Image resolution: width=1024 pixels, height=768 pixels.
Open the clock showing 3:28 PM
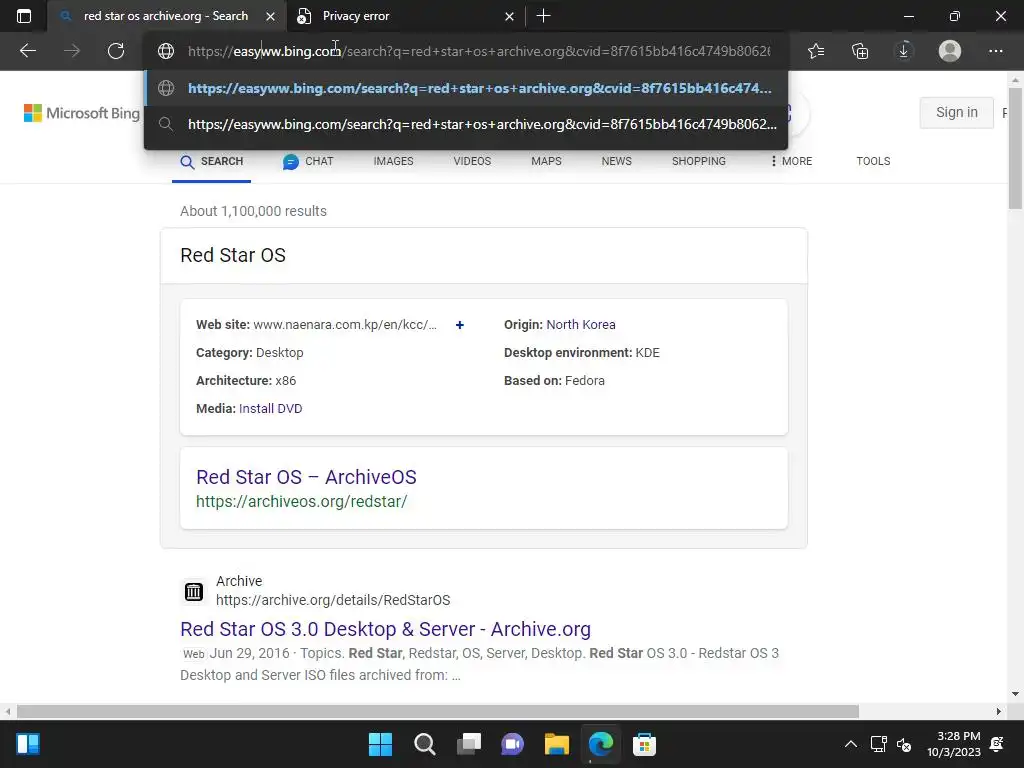953,744
